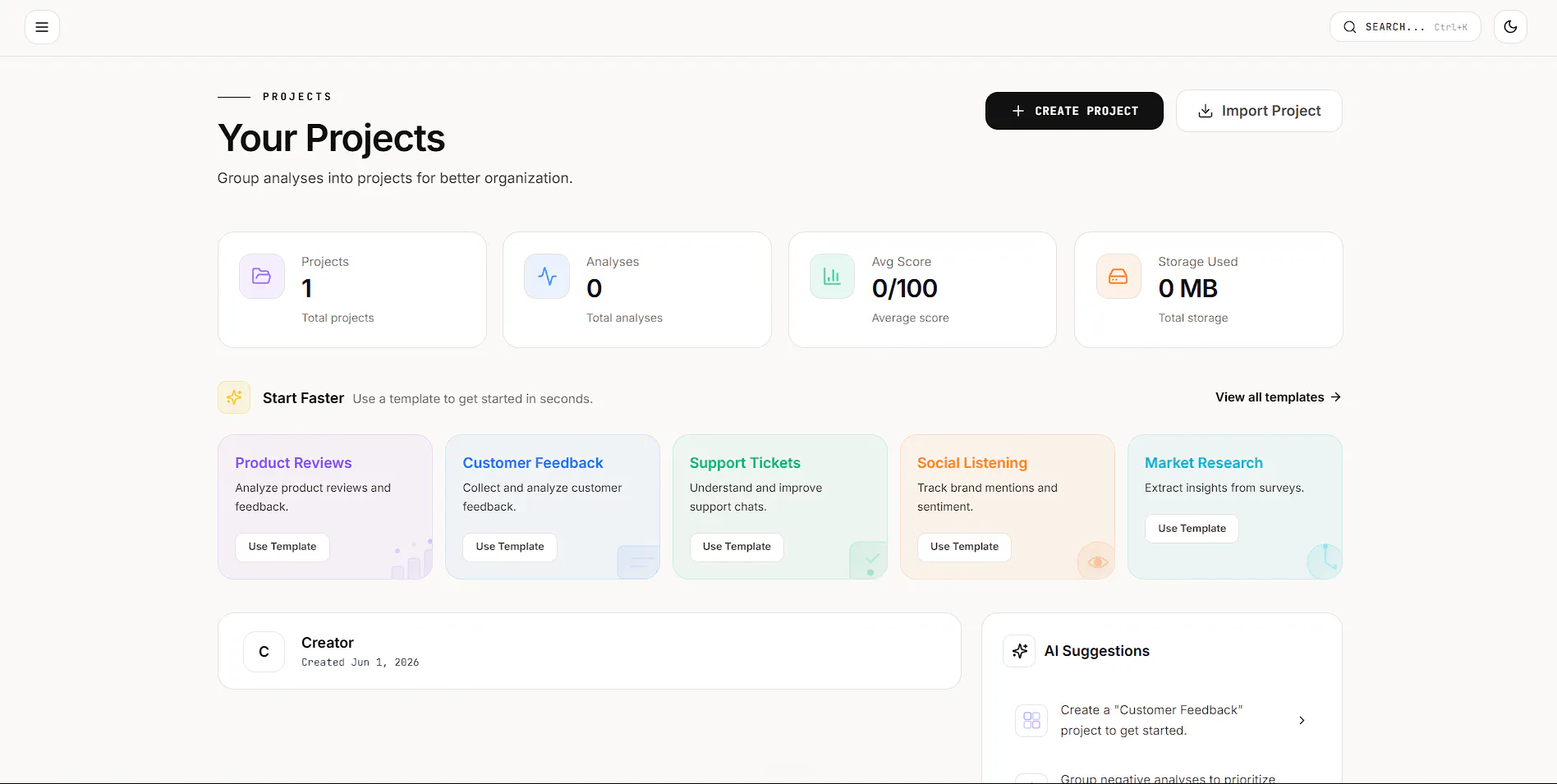Click the download icon in Import Project

(1206, 111)
